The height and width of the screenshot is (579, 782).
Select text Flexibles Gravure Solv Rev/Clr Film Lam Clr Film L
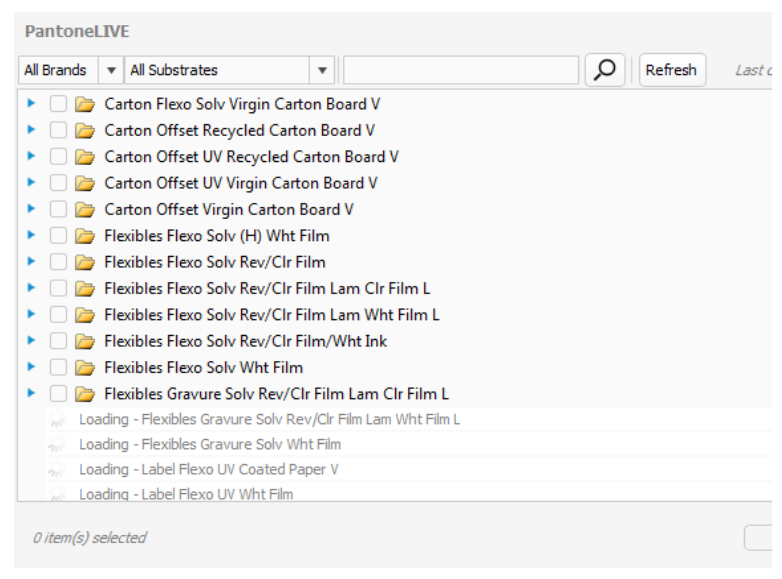(277, 394)
